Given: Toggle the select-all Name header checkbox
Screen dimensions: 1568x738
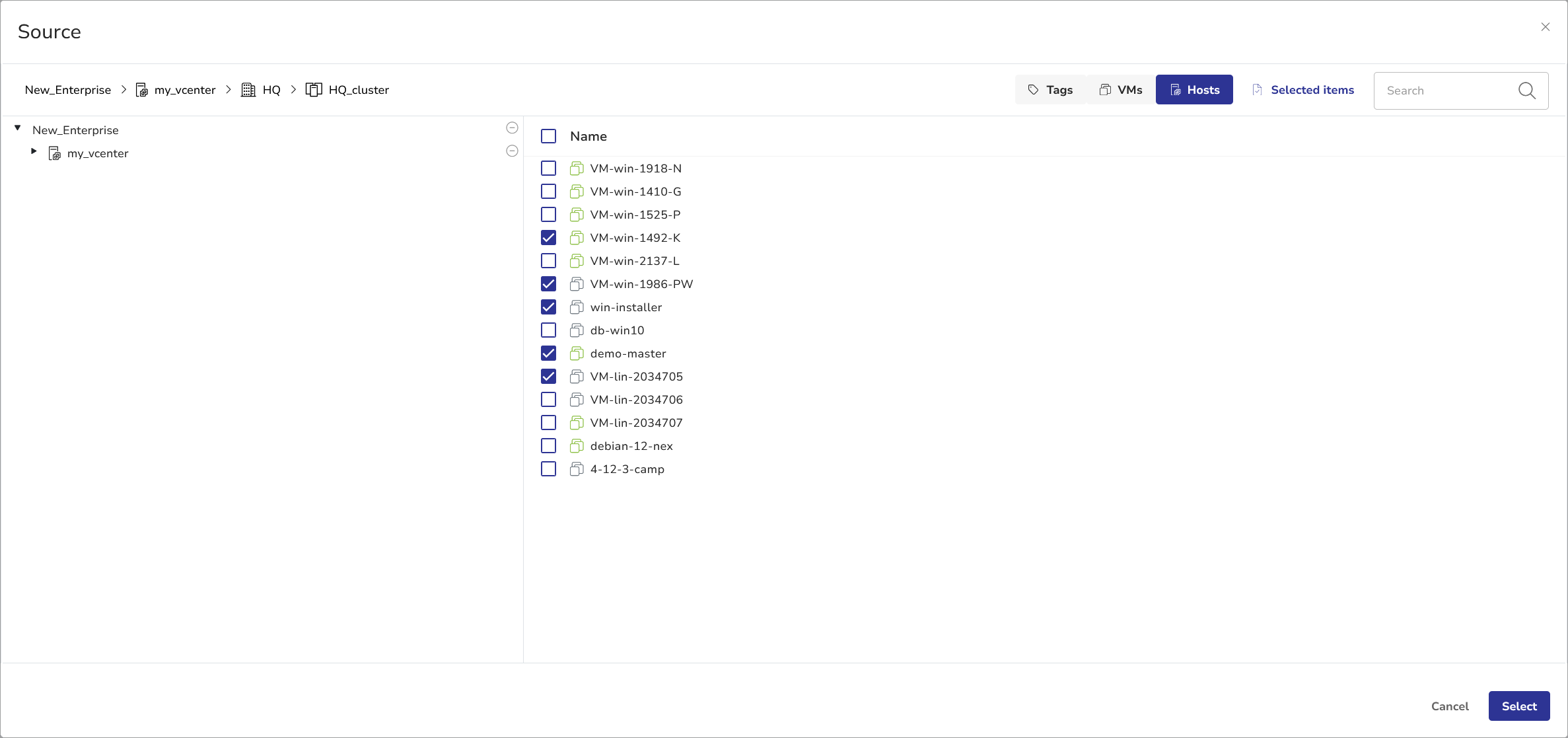Looking at the screenshot, I should (x=548, y=136).
